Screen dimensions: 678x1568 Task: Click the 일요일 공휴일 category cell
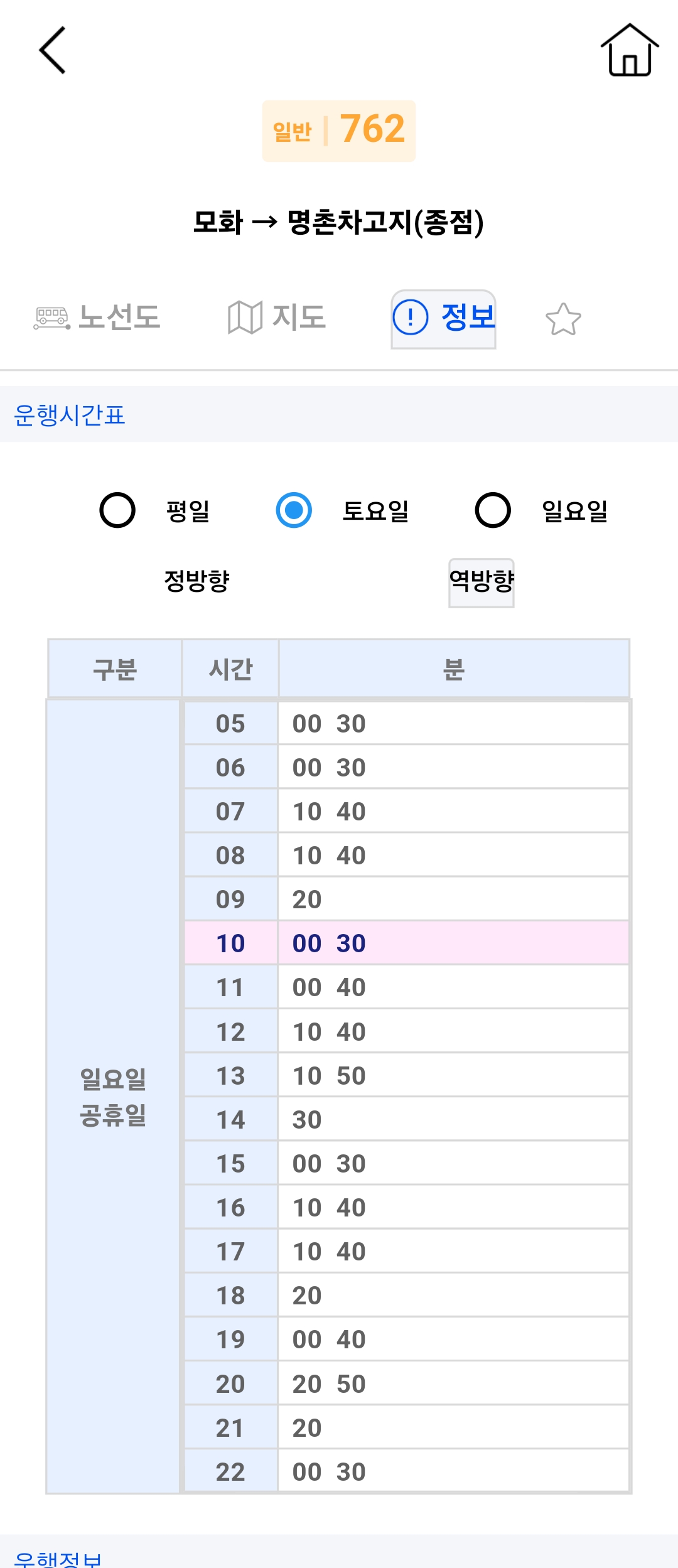point(114,1097)
